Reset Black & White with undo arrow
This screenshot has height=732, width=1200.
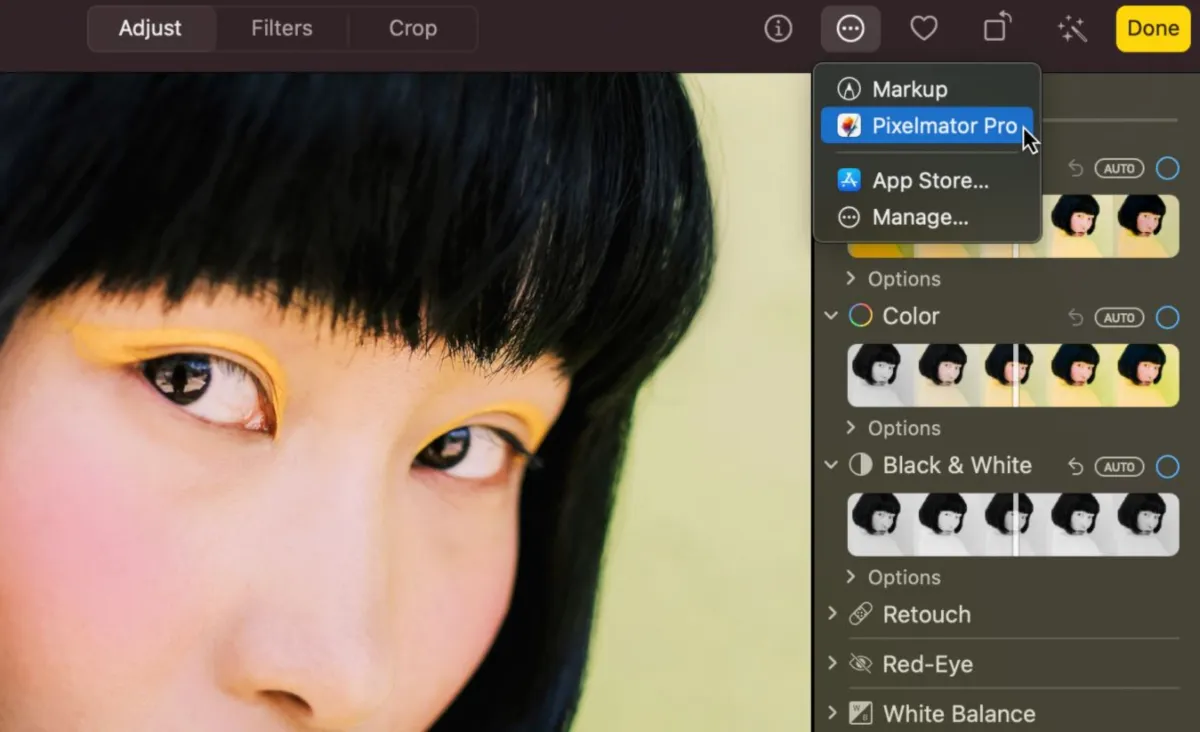click(1075, 466)
